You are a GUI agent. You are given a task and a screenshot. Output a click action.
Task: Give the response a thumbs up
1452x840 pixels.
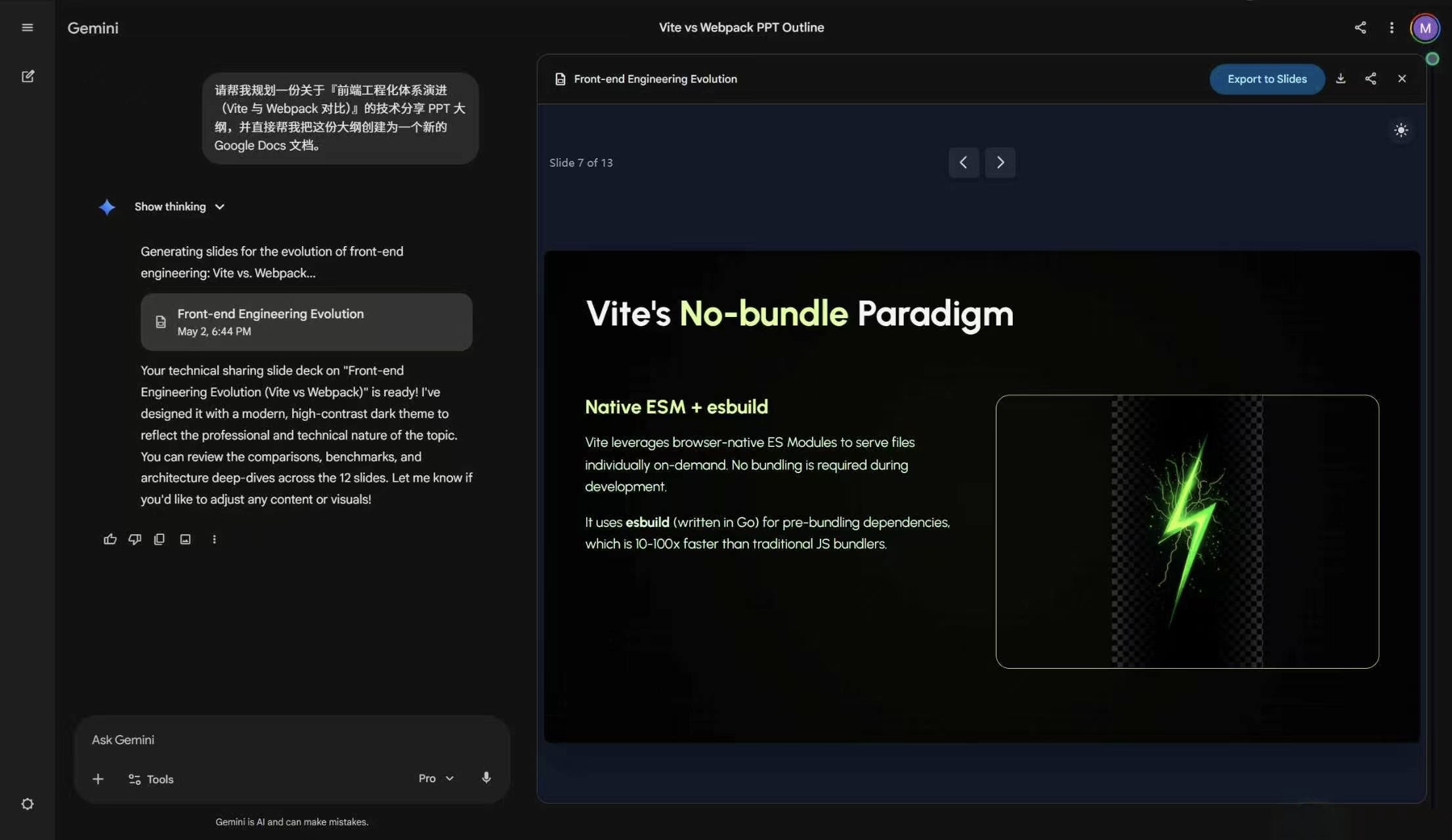point(110,539)
